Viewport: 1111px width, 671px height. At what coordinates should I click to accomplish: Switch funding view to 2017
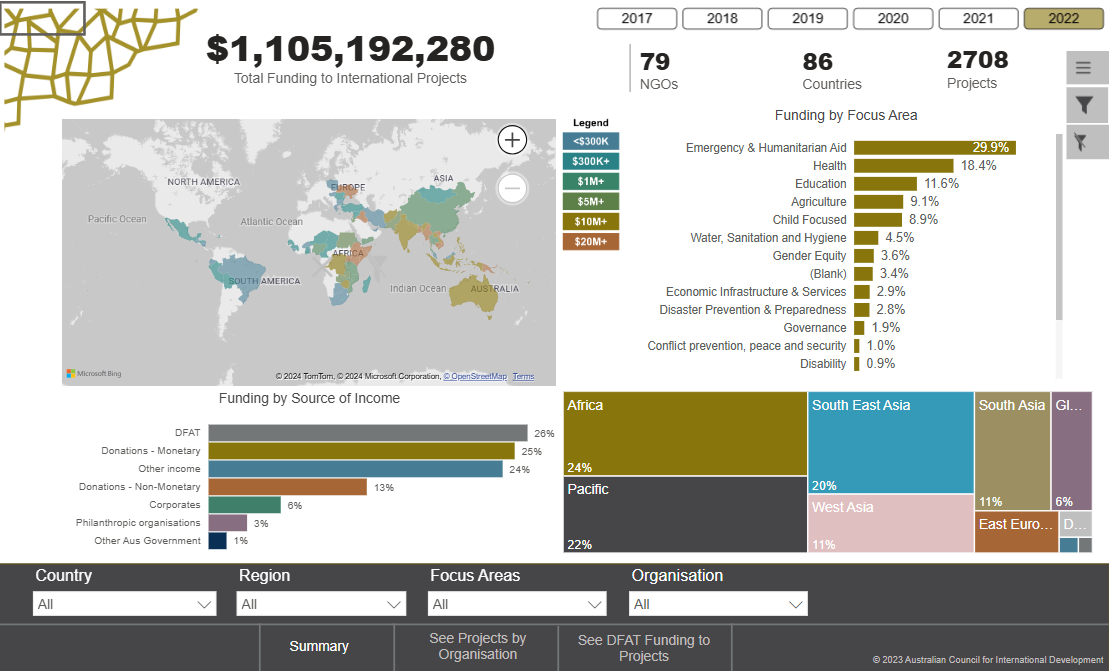(636, 18)
